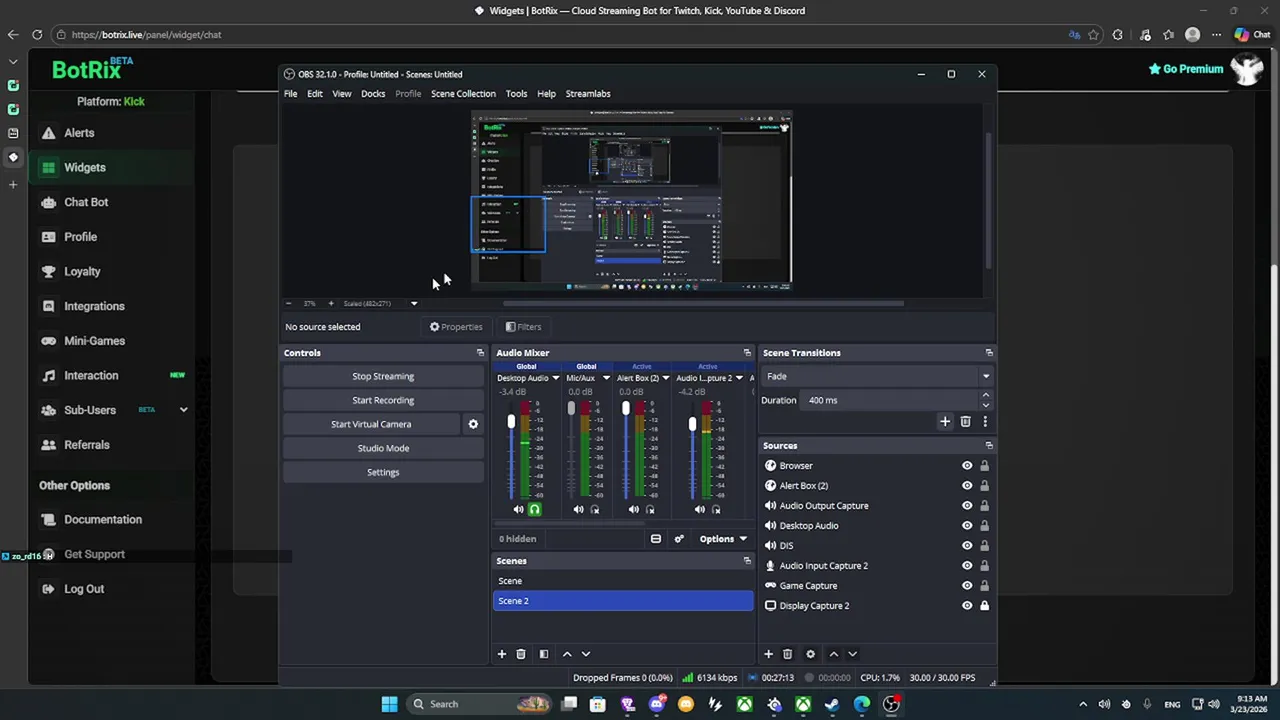Image resolution: width=1280 pixels, height=720 pixels.
Task: Click the browser address bar
Action: point(560,35)
